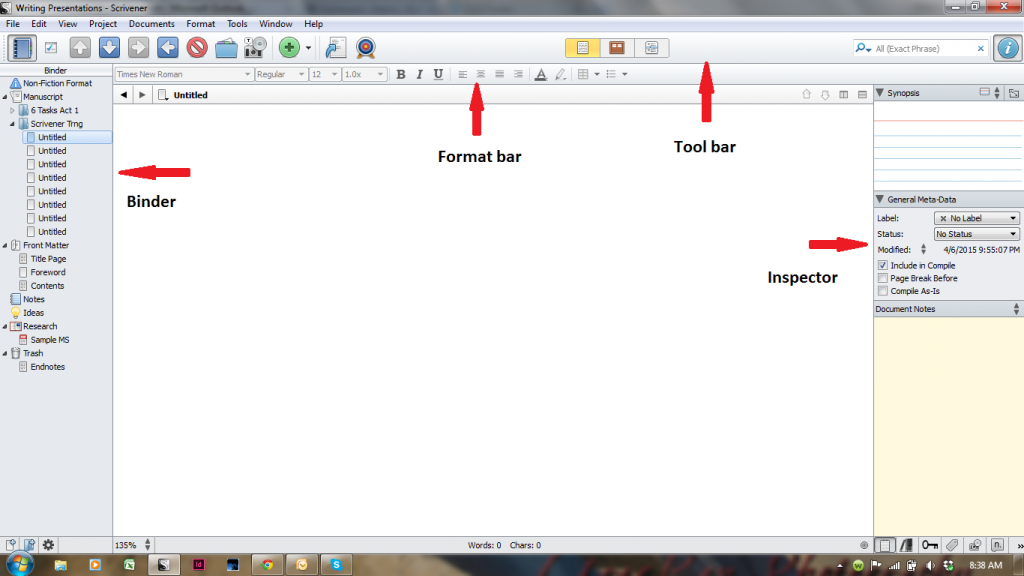Image resolution: width=1024 pixels, height=576 pixels.
Task: Adjust the 135% zoom stepper
Action: (148, 545)
